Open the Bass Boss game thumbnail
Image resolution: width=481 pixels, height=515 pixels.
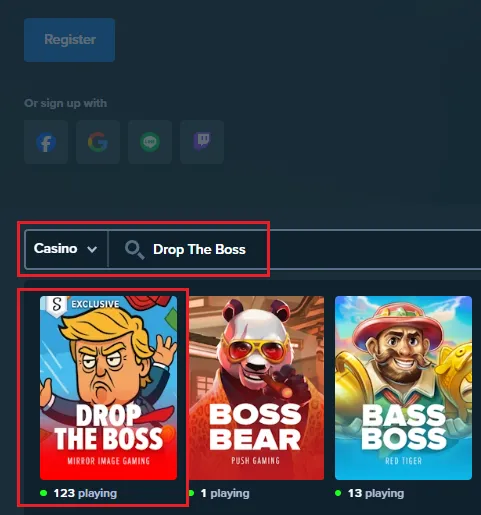click(403, 388)
